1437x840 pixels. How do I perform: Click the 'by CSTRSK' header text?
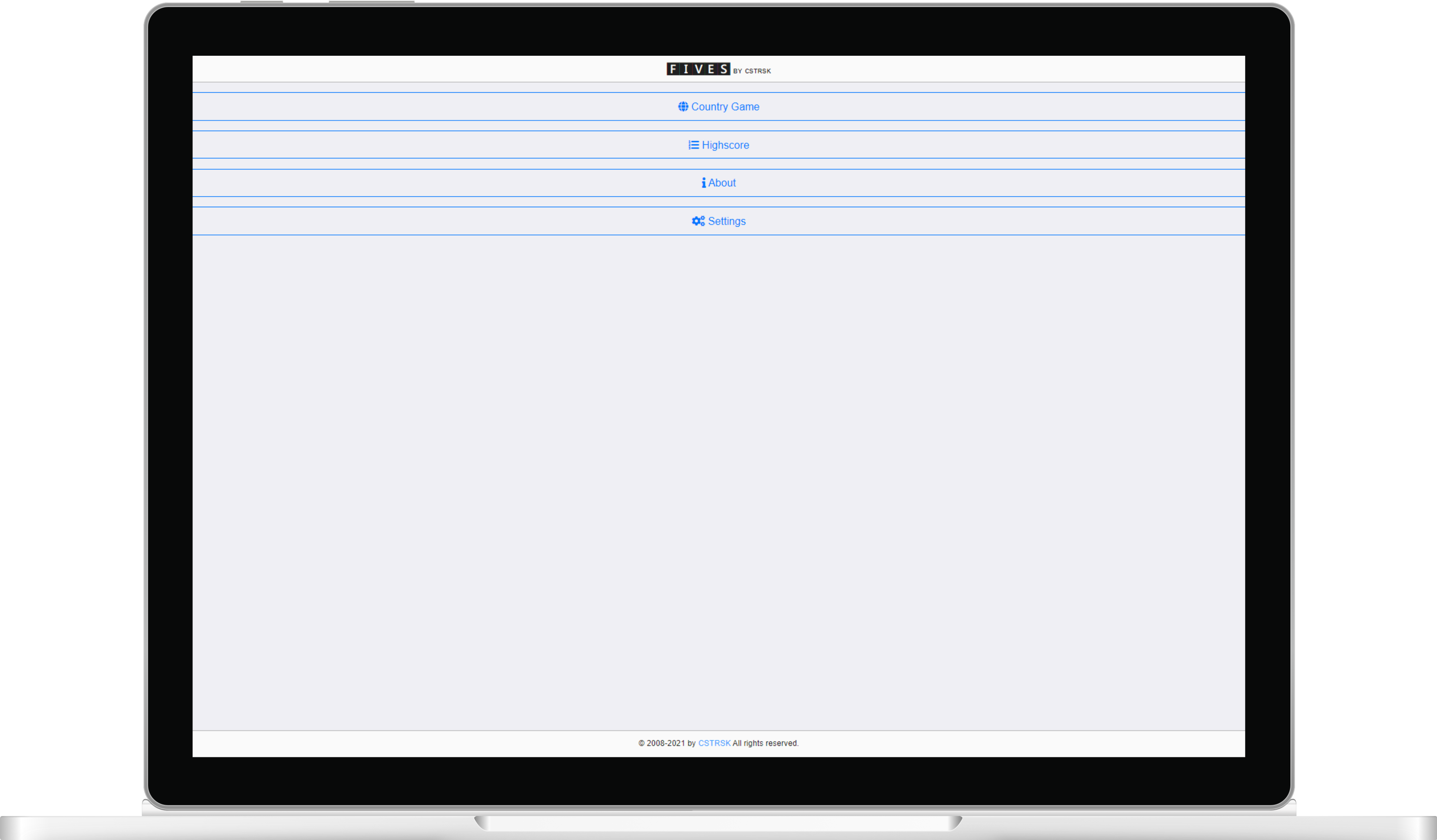[752, 71]
